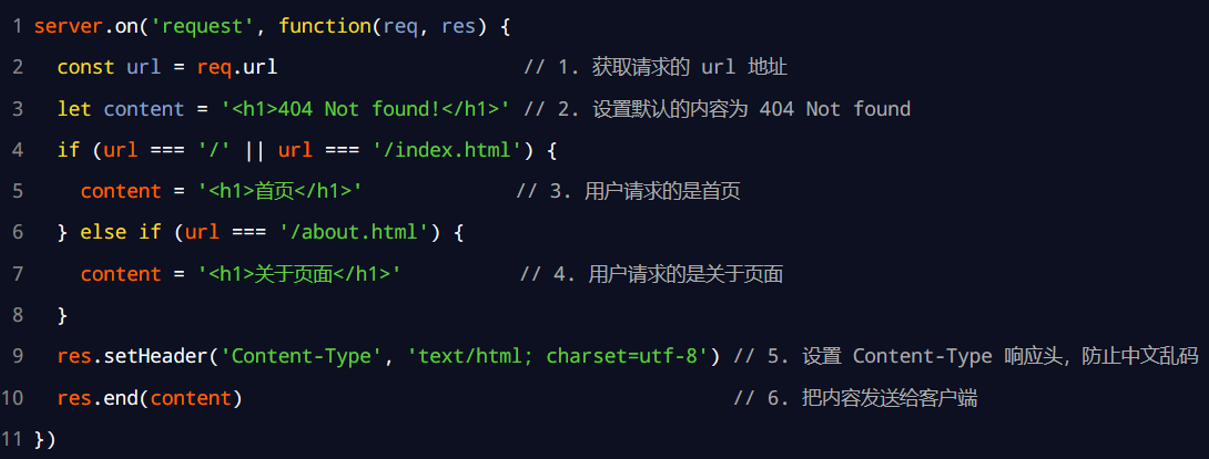
Task: Click the '<h1>关于页面</h1>' string
Action: pos(299,274)
